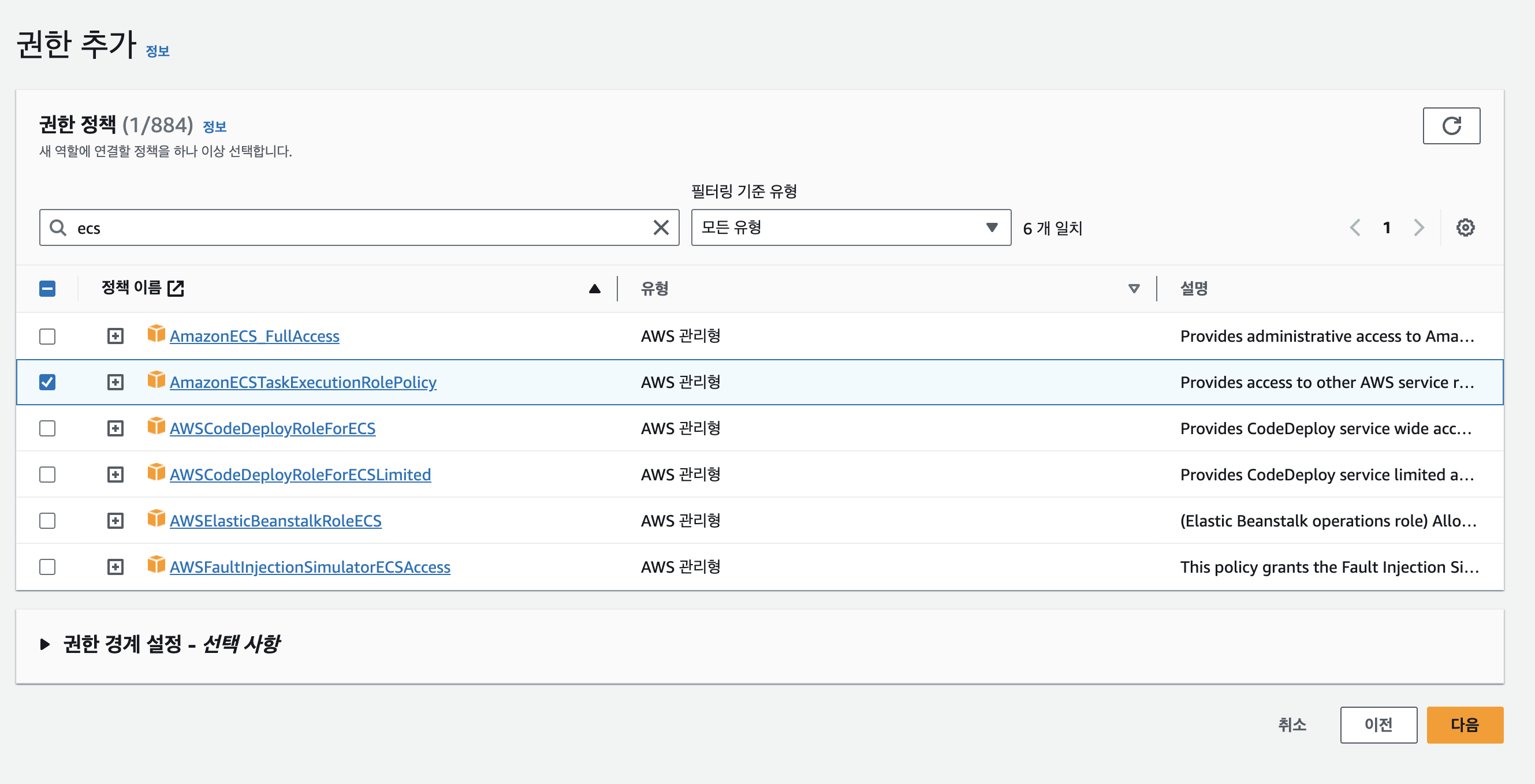The width and height of the screenshot is (1535, 784).
Task: Open the 모든 유형 filter dropdown
Action: (850, 227)
